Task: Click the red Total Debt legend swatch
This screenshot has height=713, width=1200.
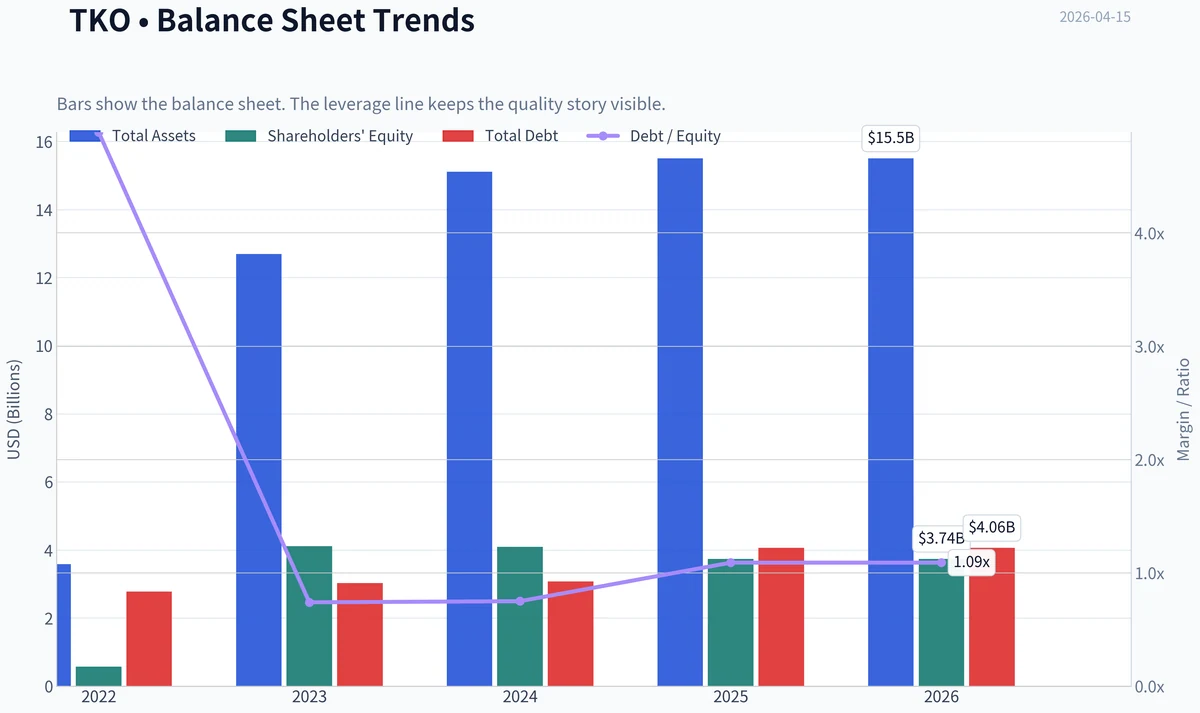Action: (x=458, y=136)
